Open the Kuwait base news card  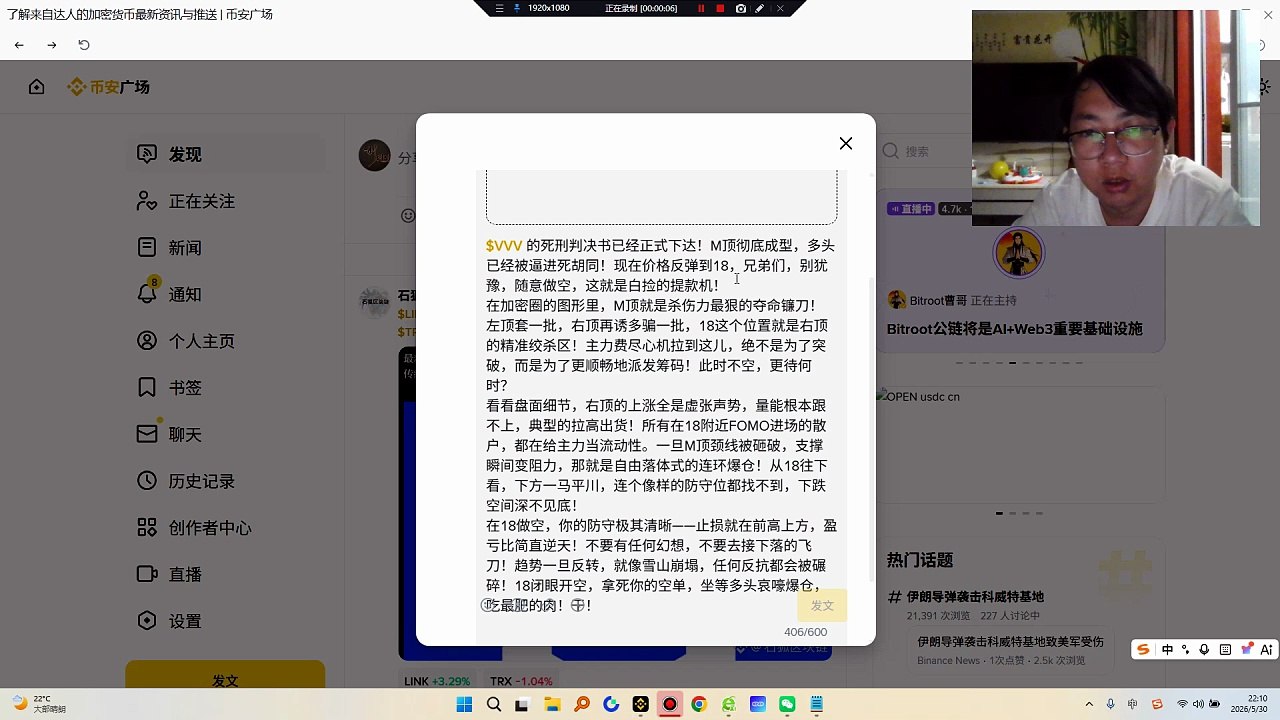tap(1010, 650)
